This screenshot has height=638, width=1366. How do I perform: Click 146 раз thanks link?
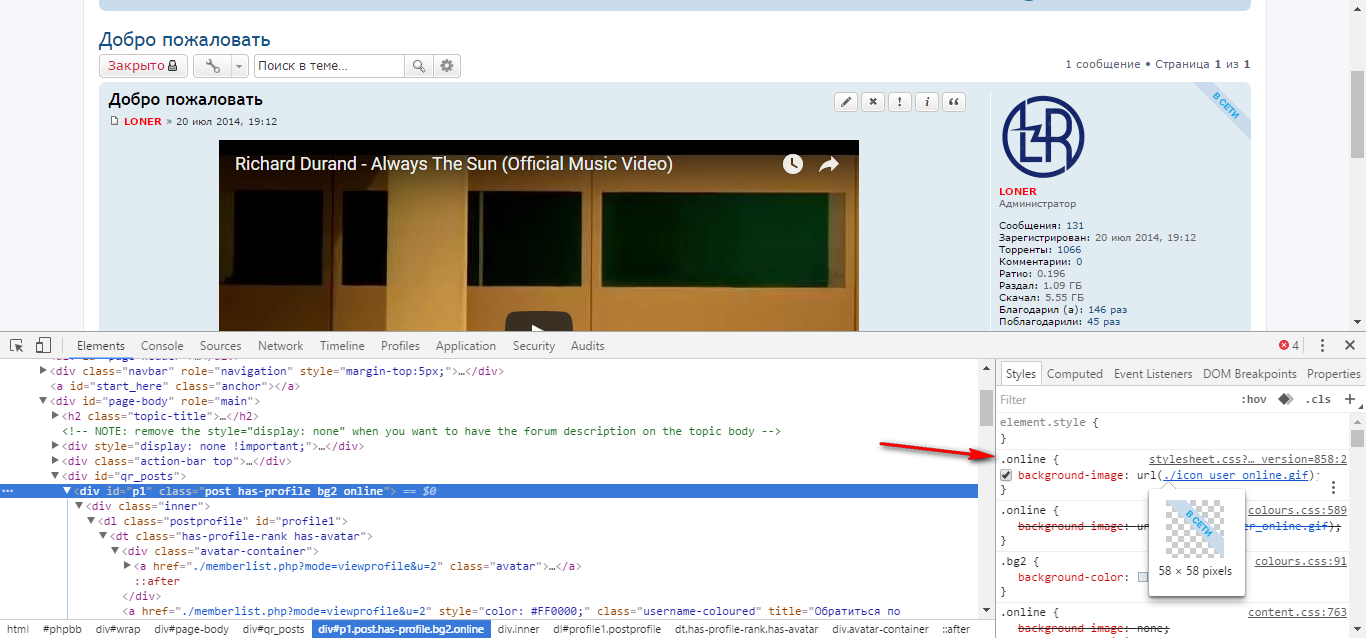1108,310
